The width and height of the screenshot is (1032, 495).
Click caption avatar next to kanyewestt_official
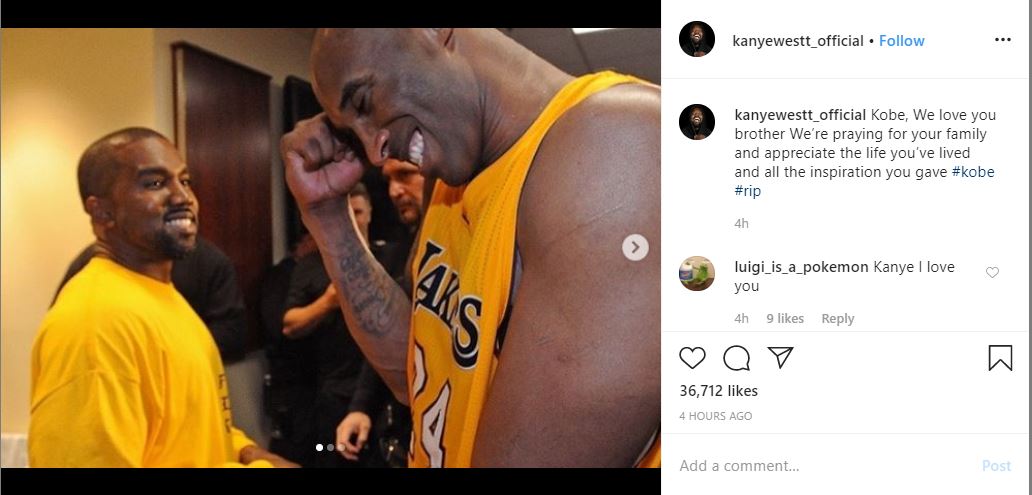[x=697, y=122]
